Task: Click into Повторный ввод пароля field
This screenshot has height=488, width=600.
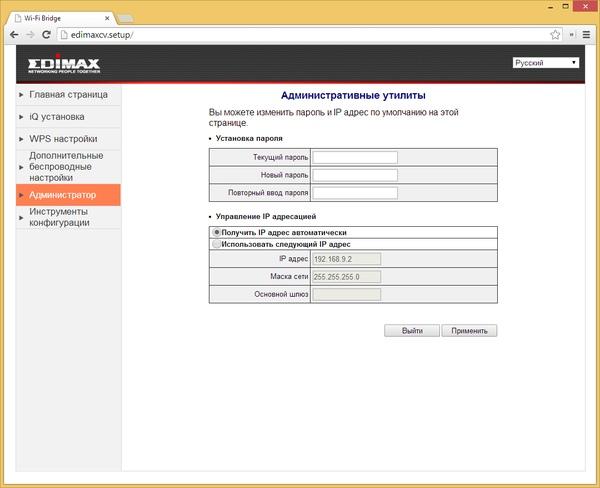Action: [x=355, y=193]
